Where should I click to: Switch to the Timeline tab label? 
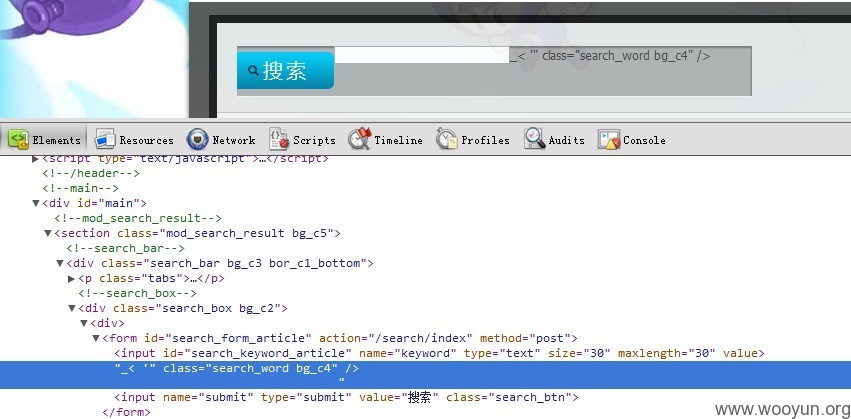click(398, 141)
